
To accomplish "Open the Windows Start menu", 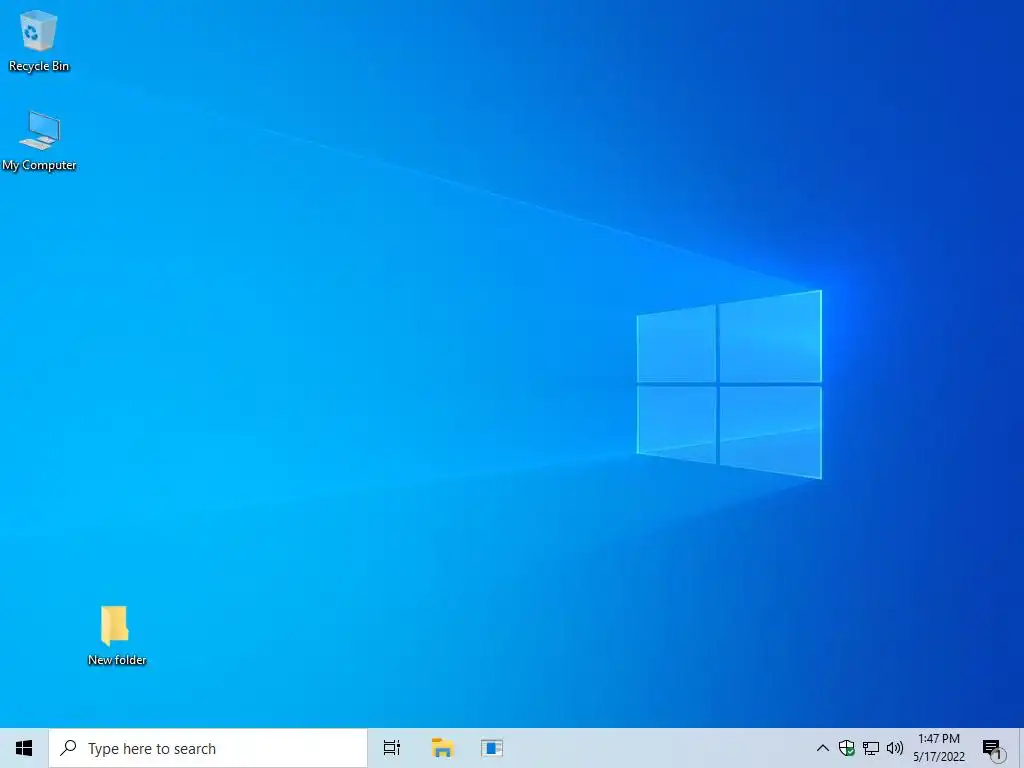I will pos(24,748).
